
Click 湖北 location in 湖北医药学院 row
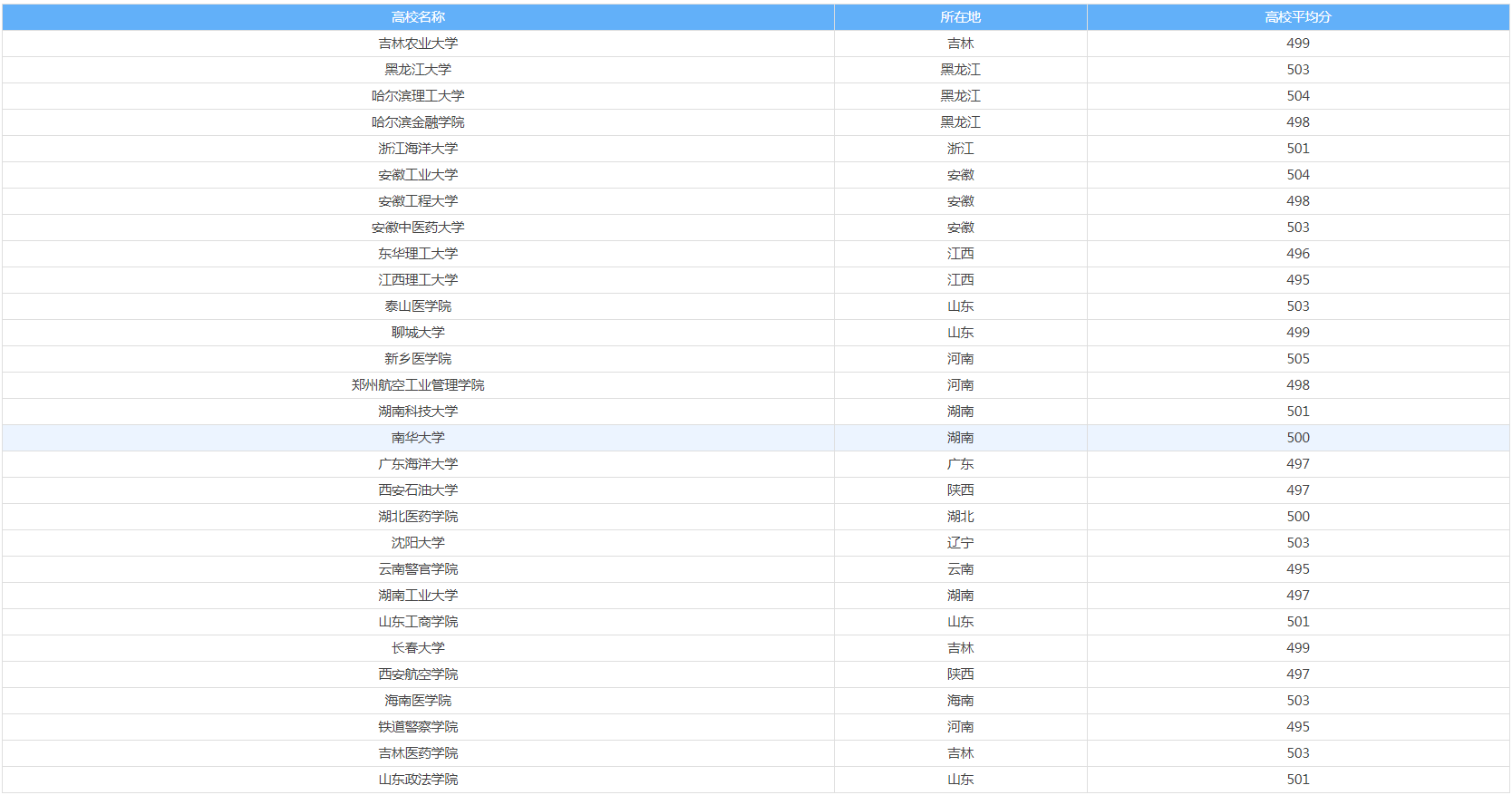pyautogui.click(x=961, y=517)
